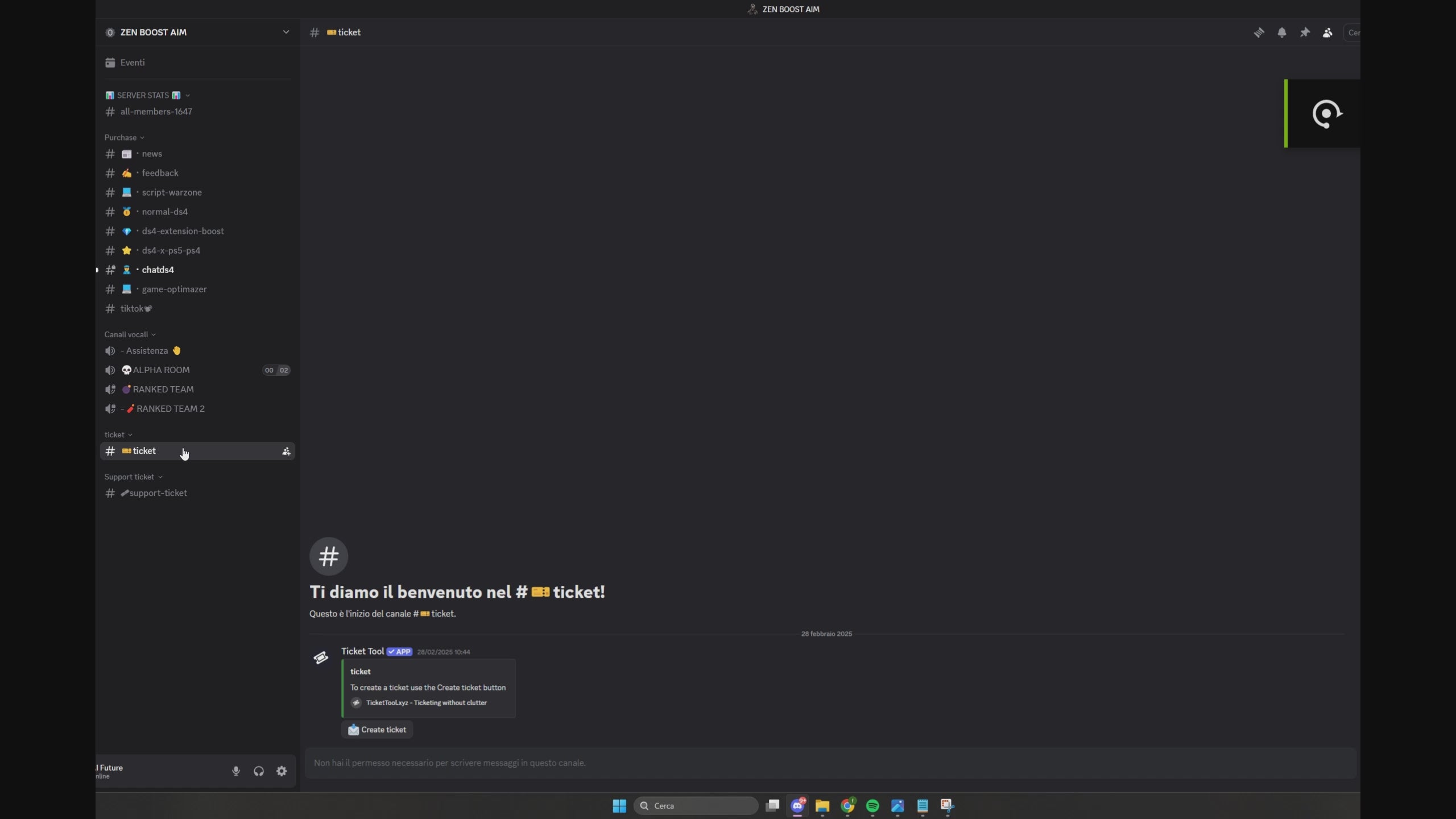The height and width of the screenshot is (819, 1456).
Task: Show pinned messages pin icon
Action: [x=1304, y=32]
